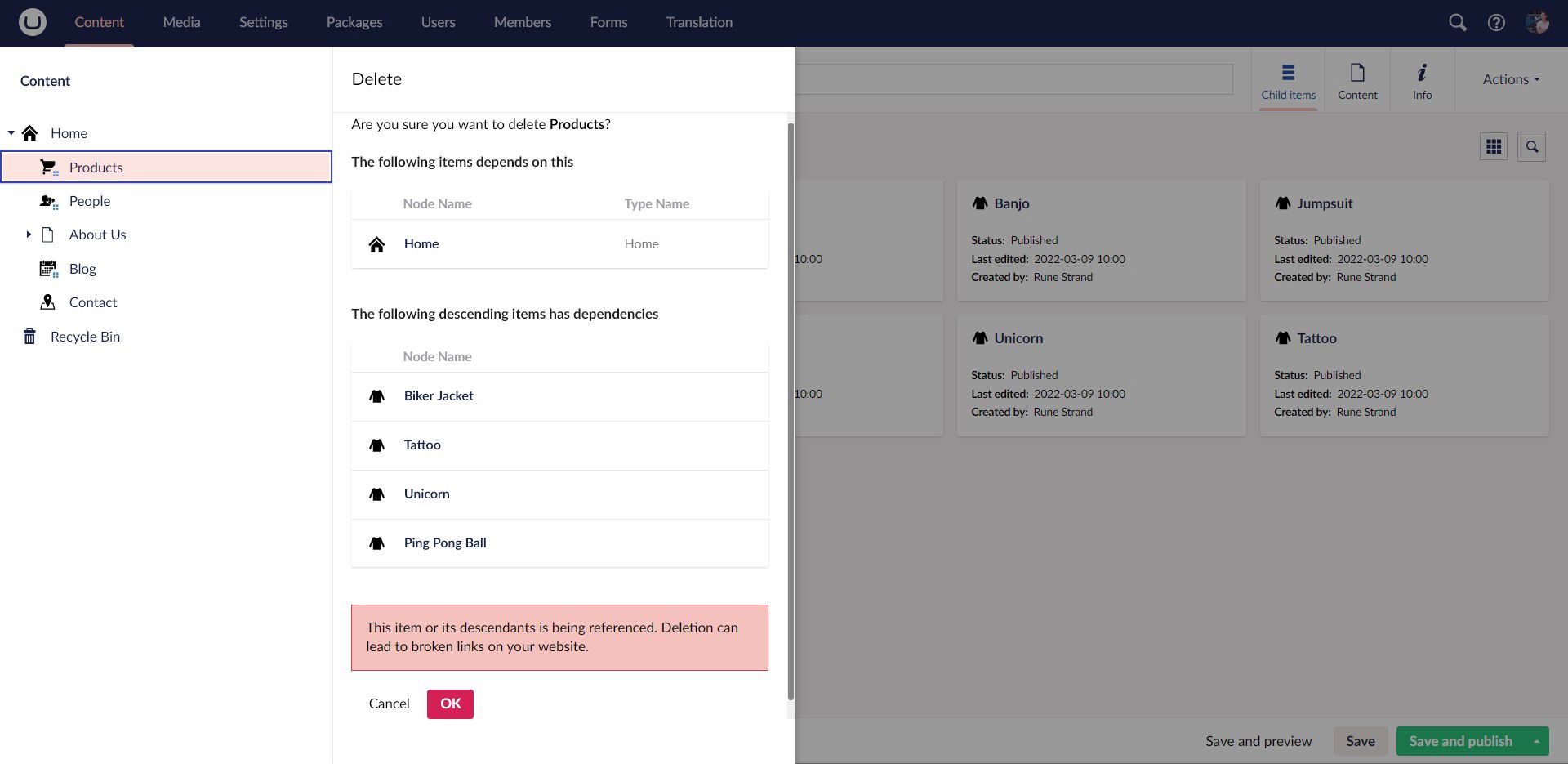Click the Home house icon in tree
The height and width of the screenshot is (764, 1568).
coord(30,133)
